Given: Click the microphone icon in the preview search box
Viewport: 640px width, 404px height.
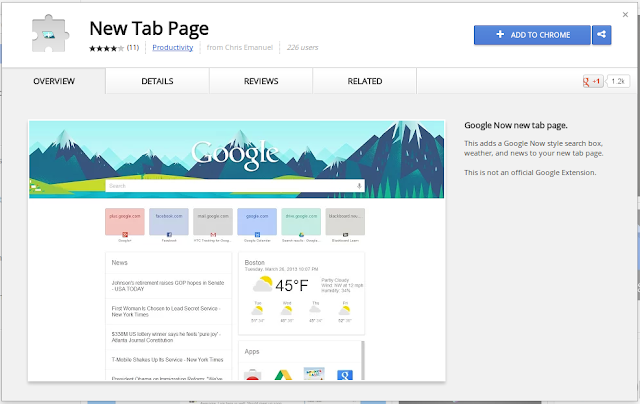Looking at the screenshot, I should click(359, 186).
